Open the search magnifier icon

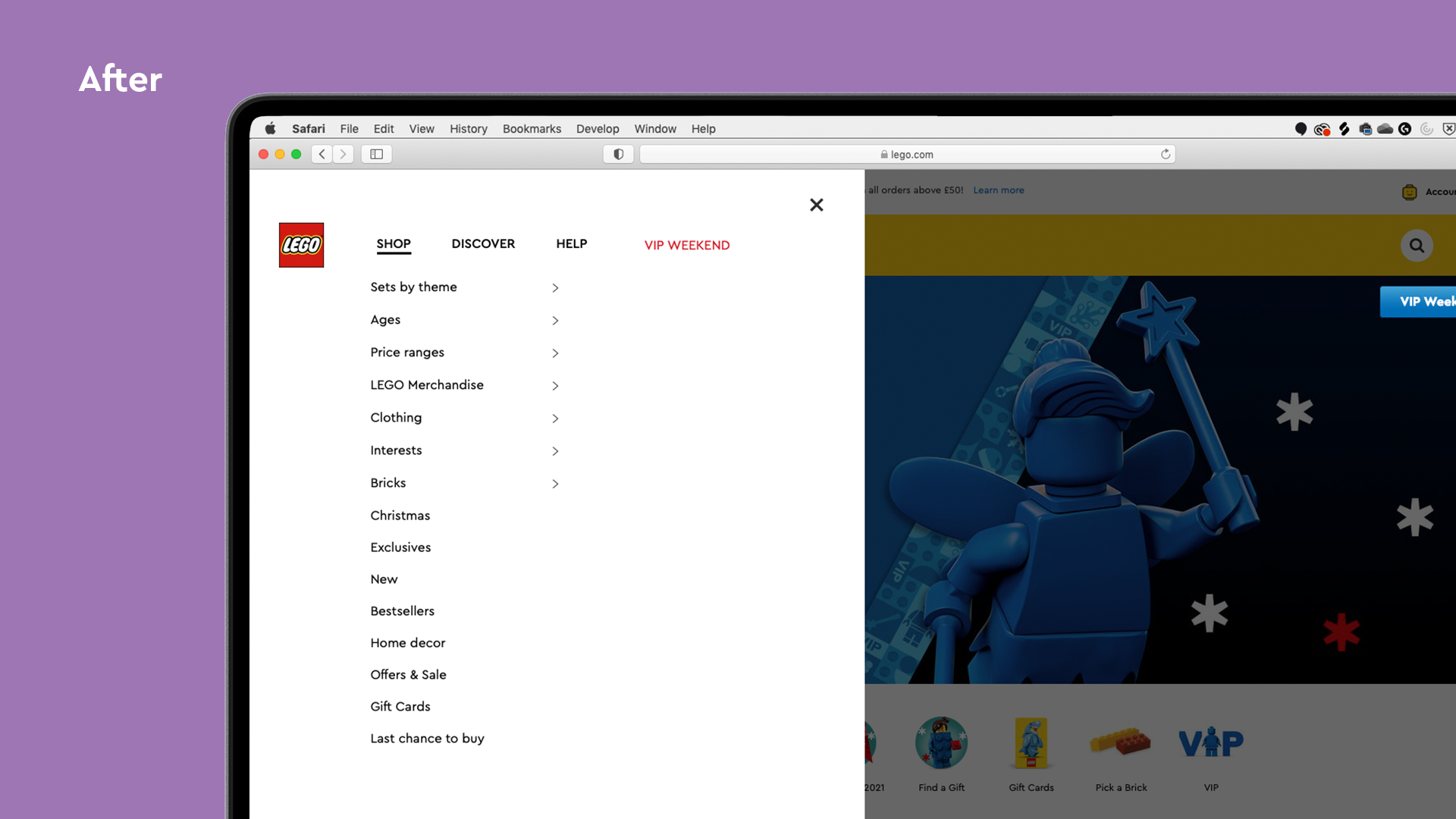[1416, 245]
